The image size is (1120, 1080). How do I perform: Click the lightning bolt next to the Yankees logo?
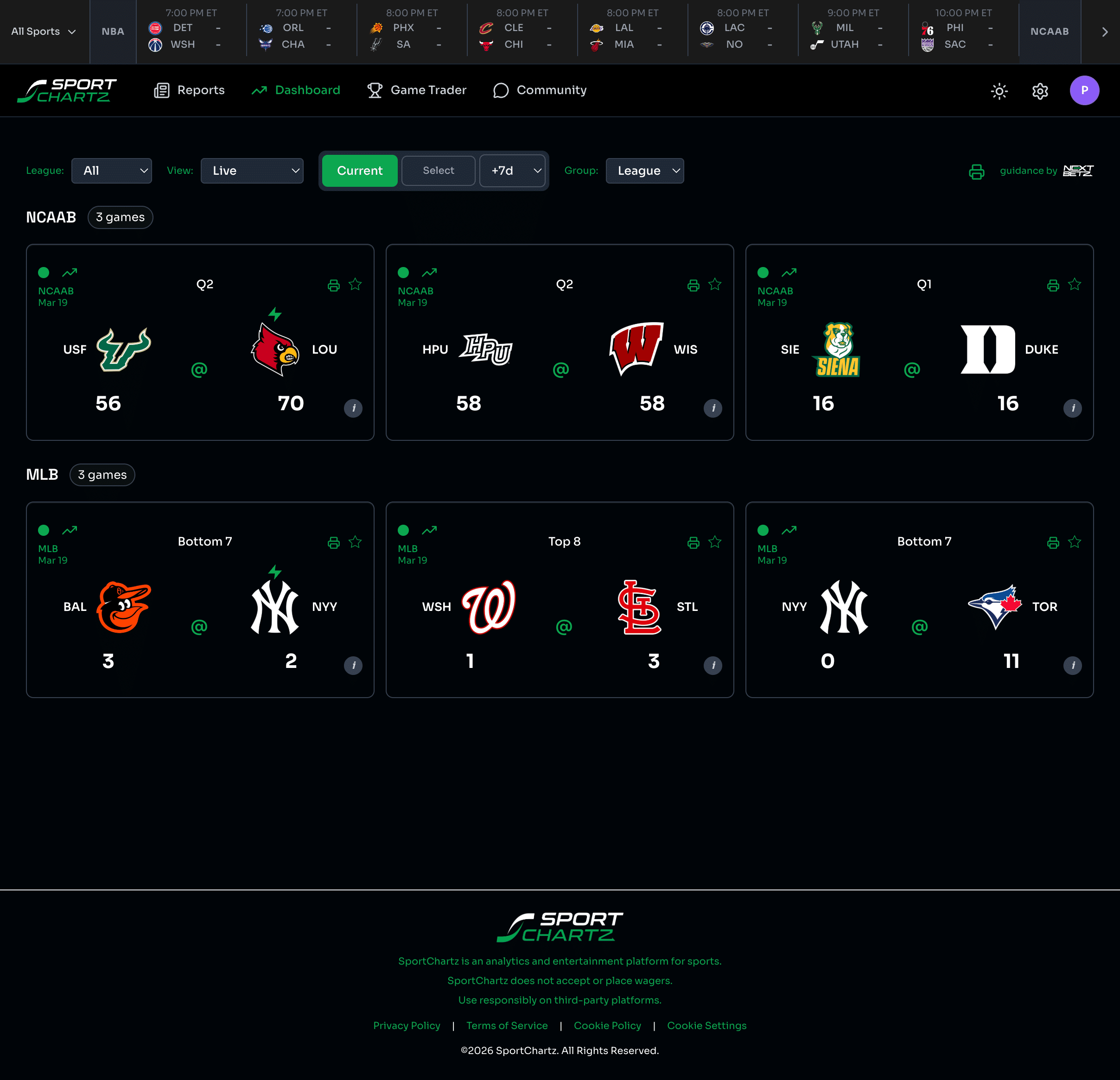tap(275, 572)
